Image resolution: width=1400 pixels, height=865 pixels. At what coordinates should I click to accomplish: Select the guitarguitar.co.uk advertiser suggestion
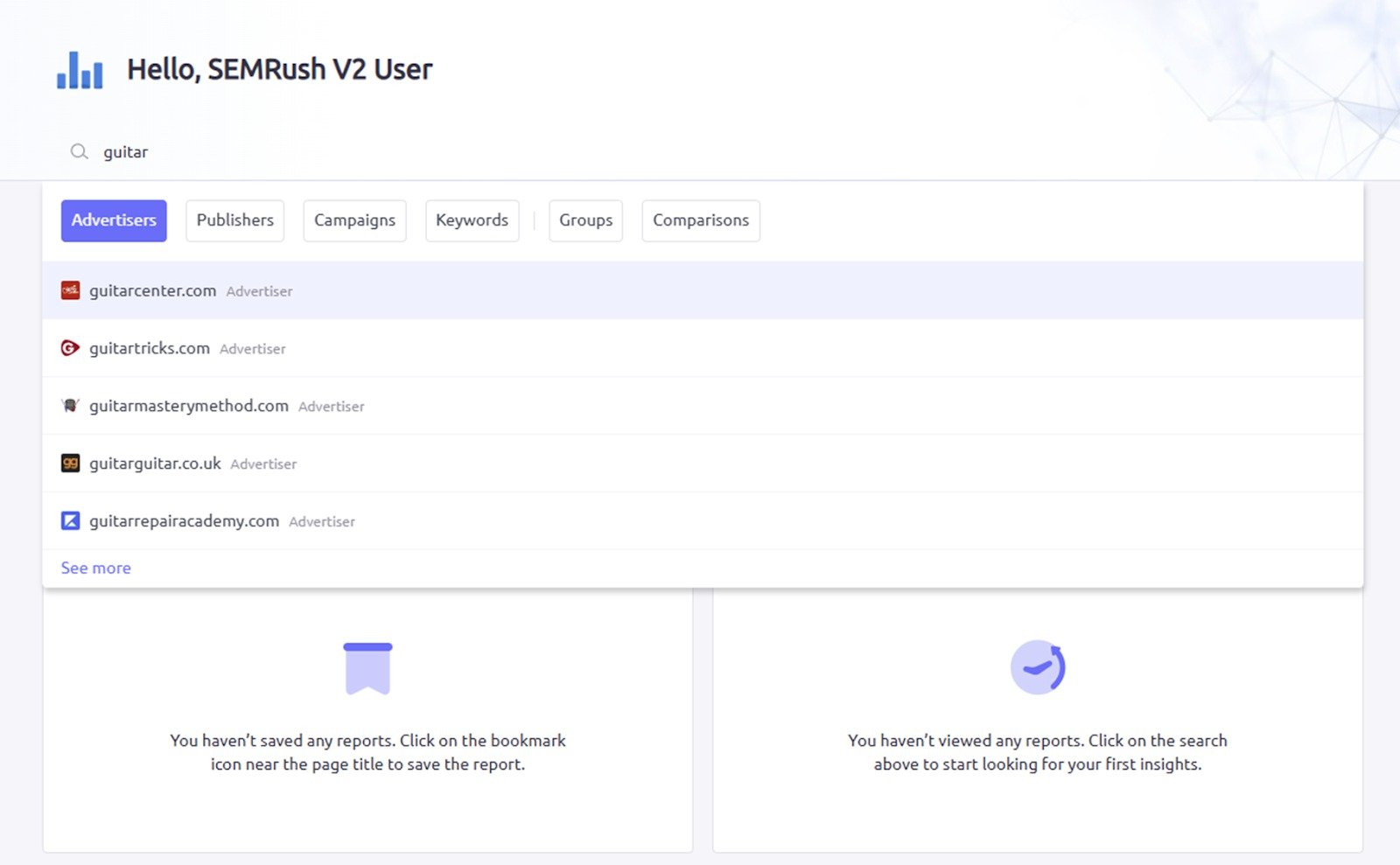pyautogui.click(x=154, y=463)
